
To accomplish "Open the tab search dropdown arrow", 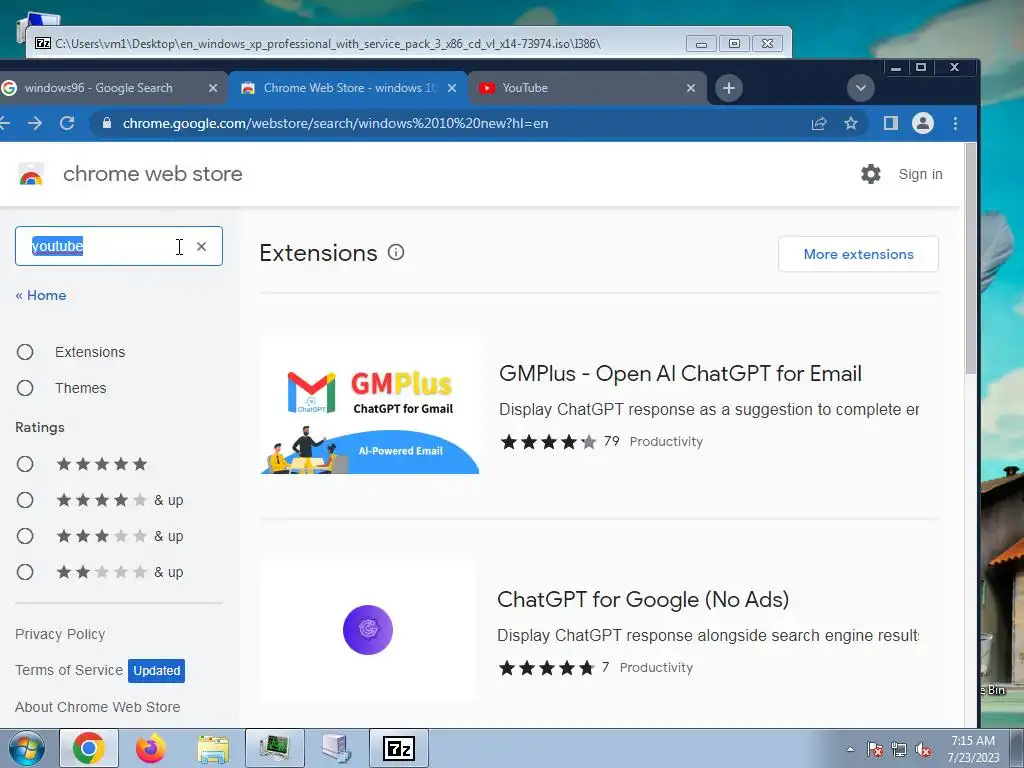I will pyautogui.click(x=861, y=88).
